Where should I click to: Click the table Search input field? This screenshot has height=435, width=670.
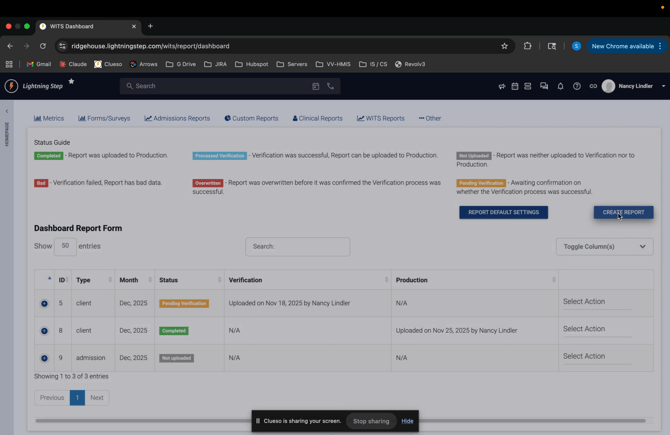(298, 246)
